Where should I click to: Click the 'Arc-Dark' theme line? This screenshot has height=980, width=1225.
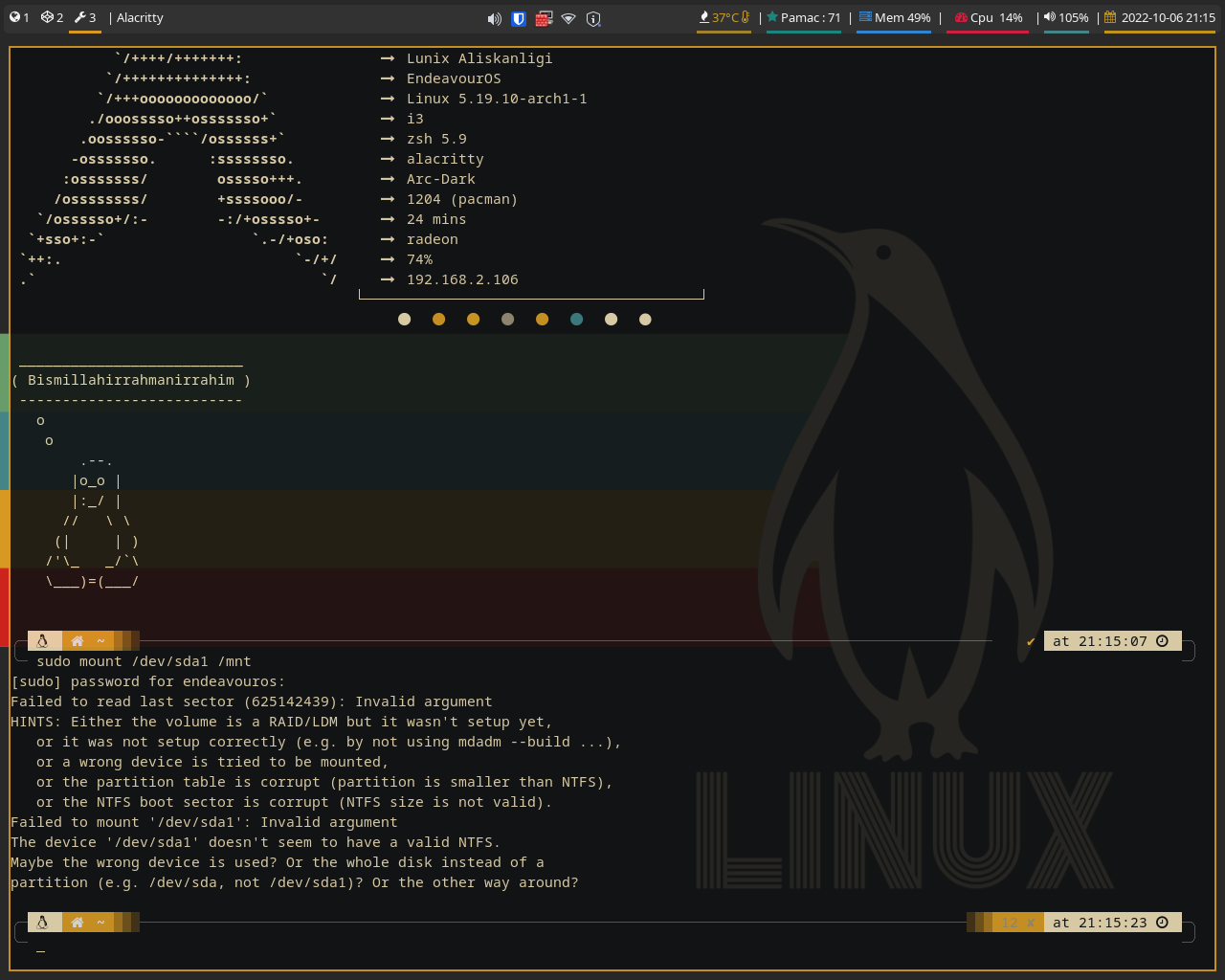coord(441,179)
